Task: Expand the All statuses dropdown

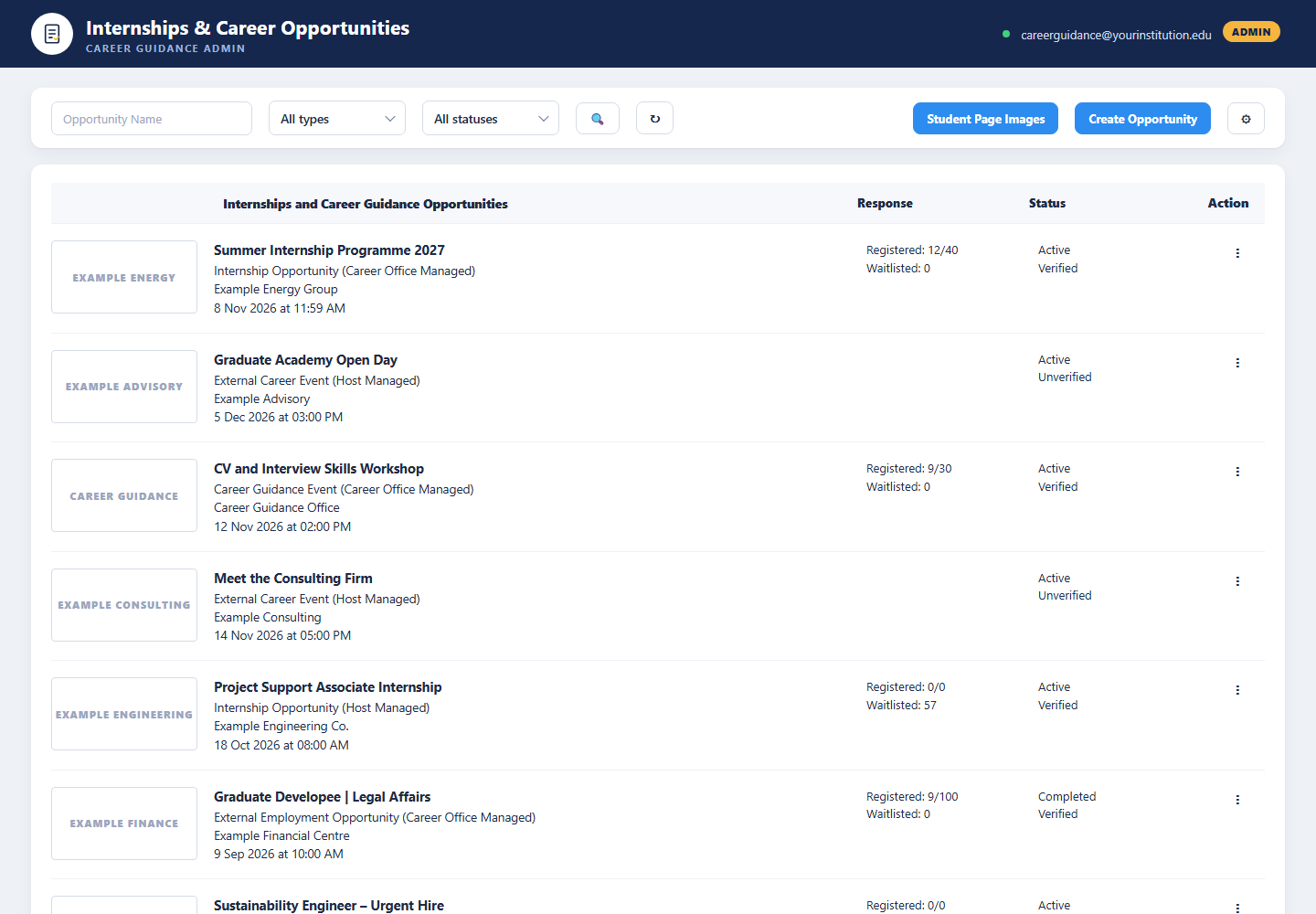Action: pos(491,119)
